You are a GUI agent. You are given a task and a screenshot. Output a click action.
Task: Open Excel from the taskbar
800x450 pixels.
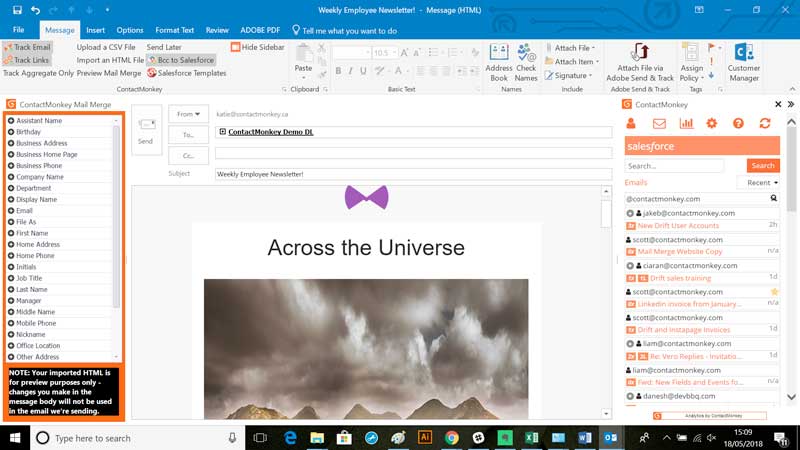[x=532, y=438]
